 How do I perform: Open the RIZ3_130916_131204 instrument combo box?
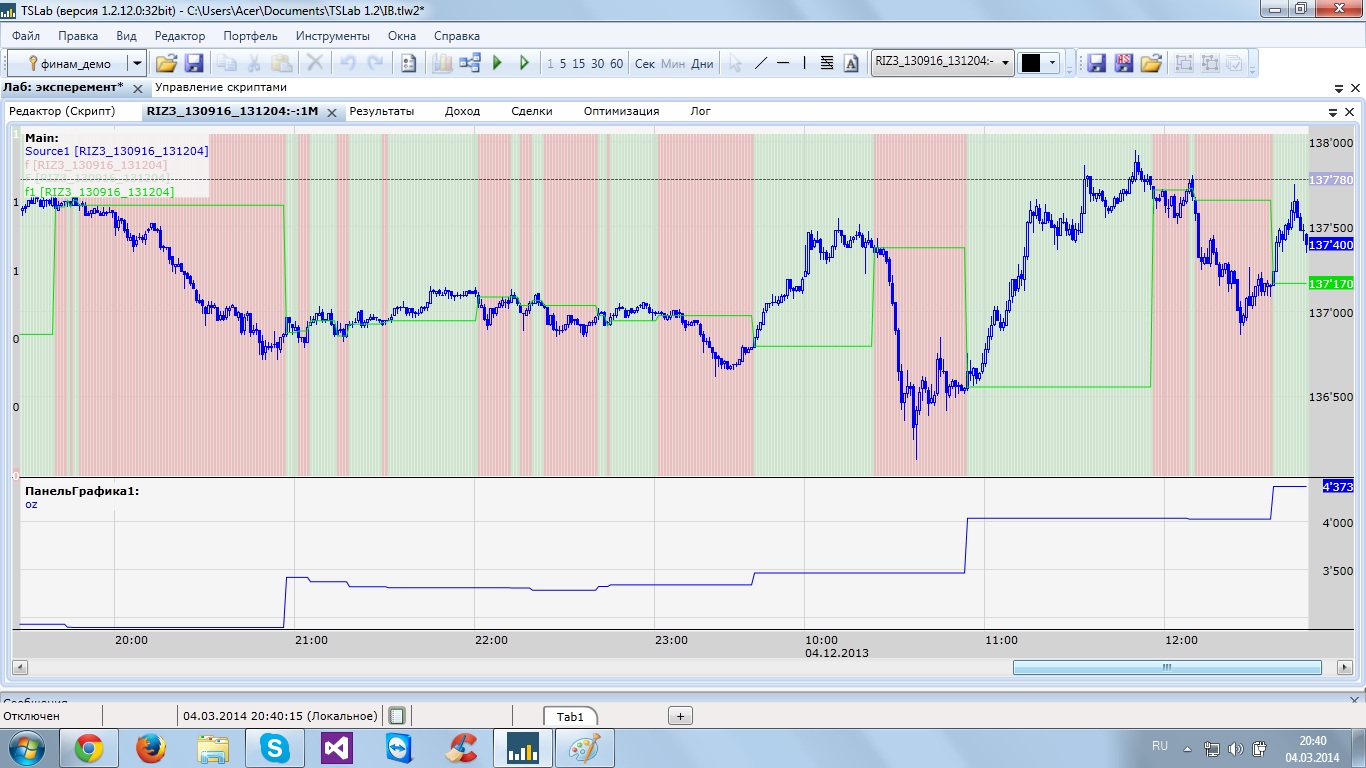[942, 62]
